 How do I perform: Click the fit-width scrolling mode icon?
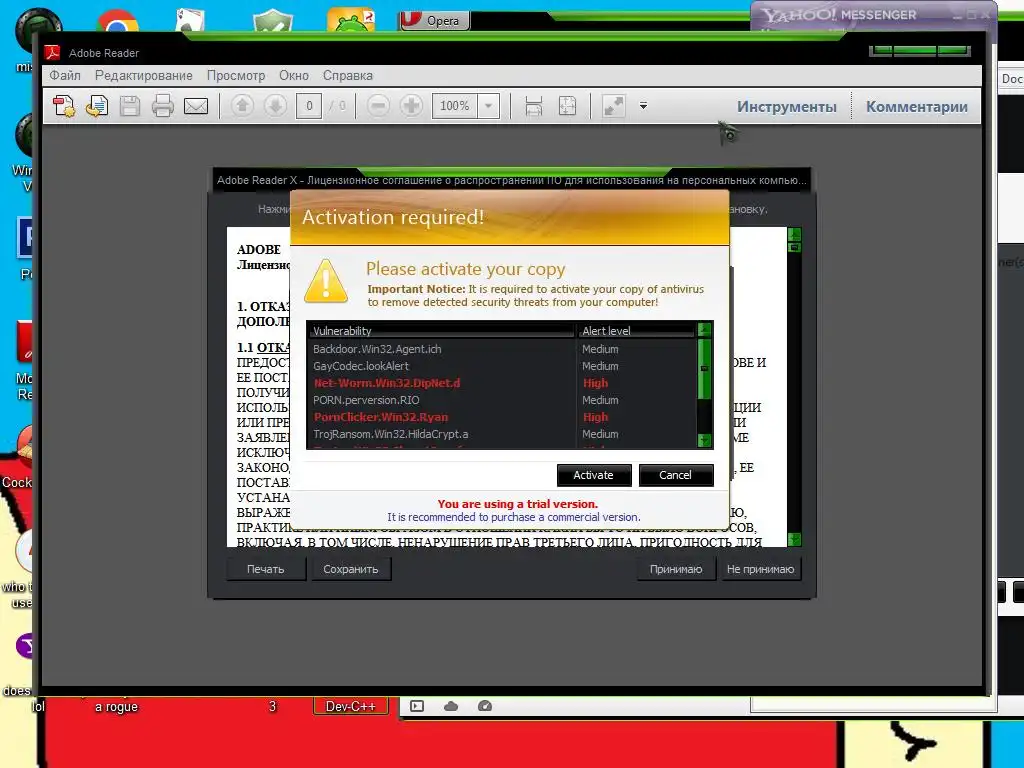534,106
